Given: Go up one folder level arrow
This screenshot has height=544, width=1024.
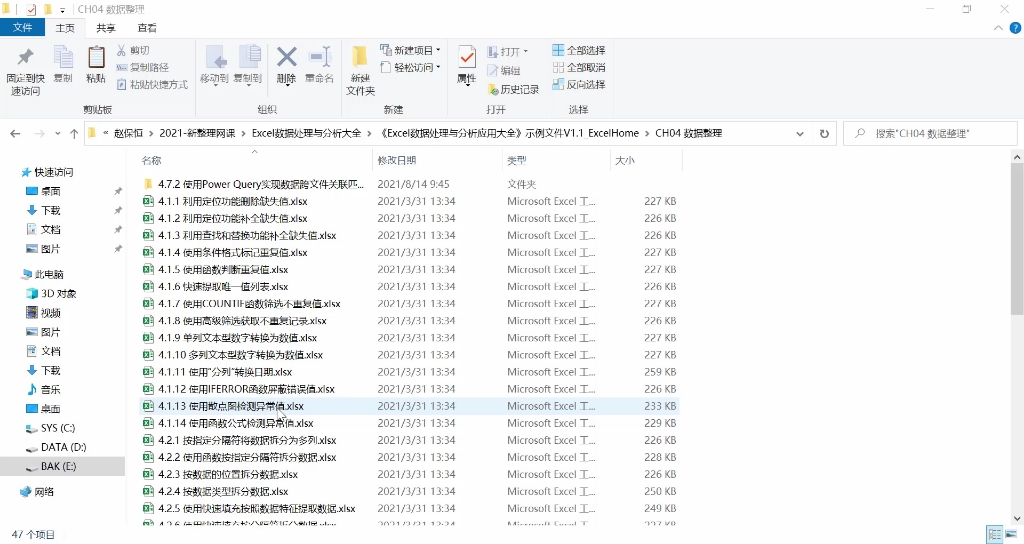Looking at the screenshot, I should pyautogui.click(x=74, y=133).
